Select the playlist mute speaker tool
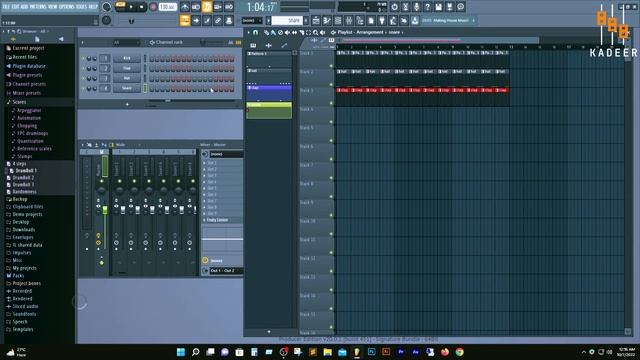This screenshot has width=640, height=360. click(287, 32)
